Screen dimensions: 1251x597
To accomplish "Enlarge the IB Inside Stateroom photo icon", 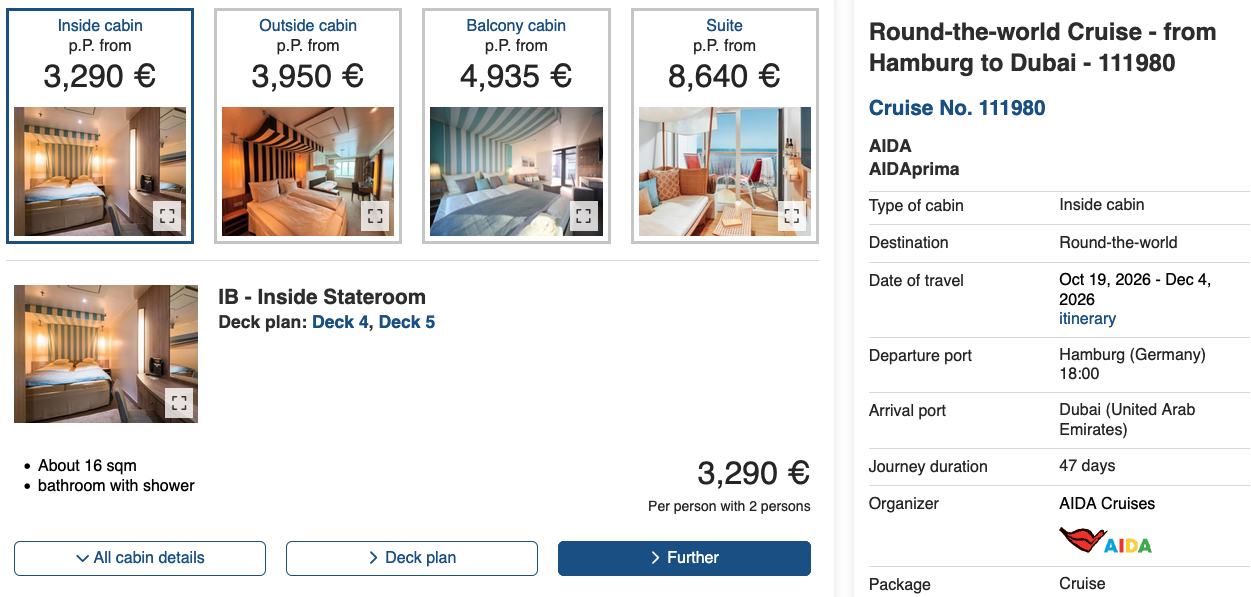I will pos(179,403).
